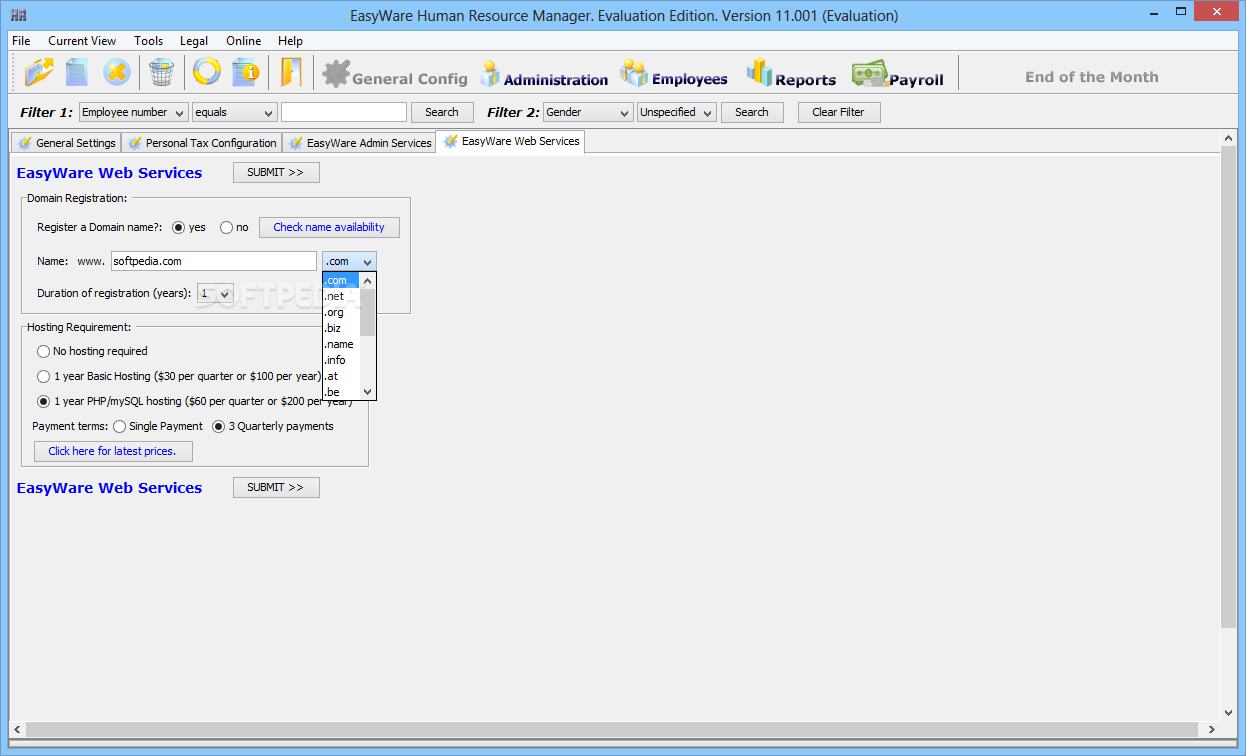
Task: Click the domain name input field
Action: [x=214, y=261]
